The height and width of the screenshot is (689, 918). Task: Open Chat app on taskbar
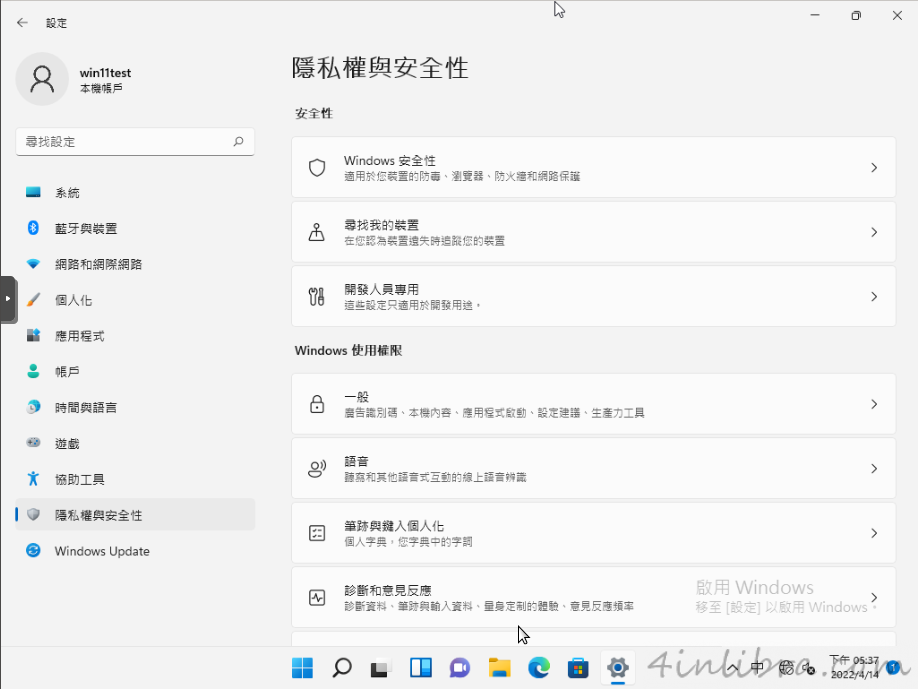click(460, 667)
